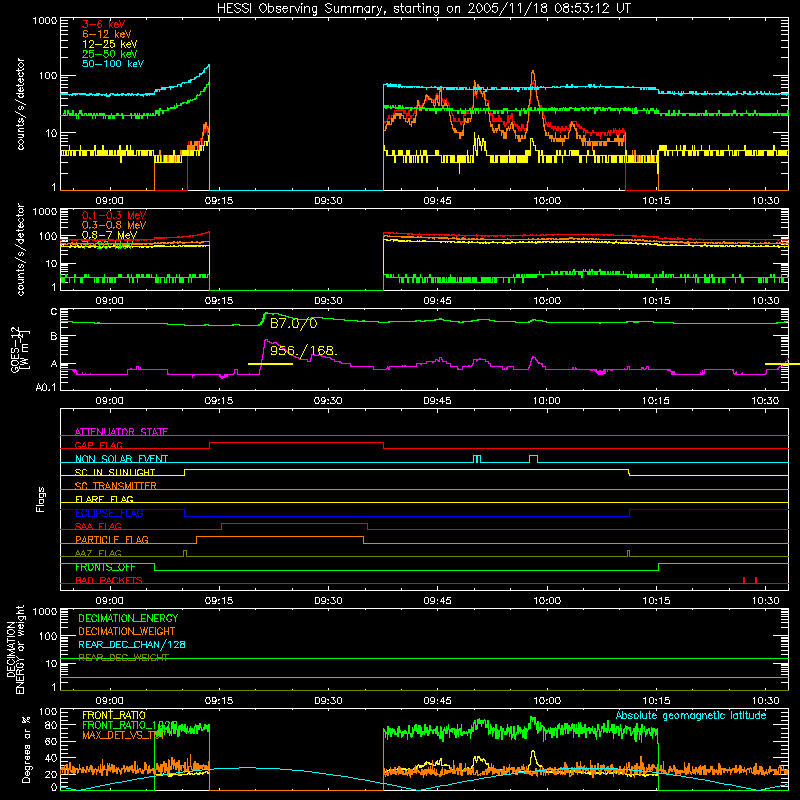Select the 6-12 keV legend label

point(107,34)
